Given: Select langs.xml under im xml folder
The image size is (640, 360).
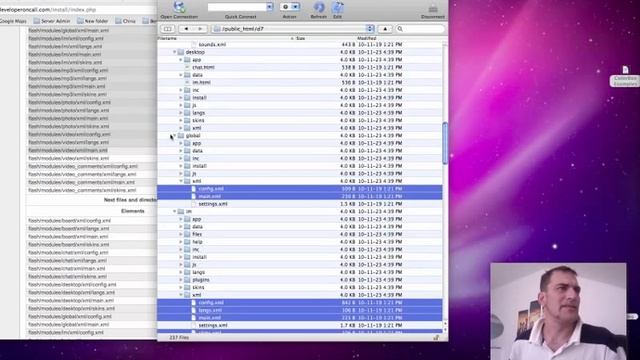Looking at the screenshot, I should coord(300,310).
